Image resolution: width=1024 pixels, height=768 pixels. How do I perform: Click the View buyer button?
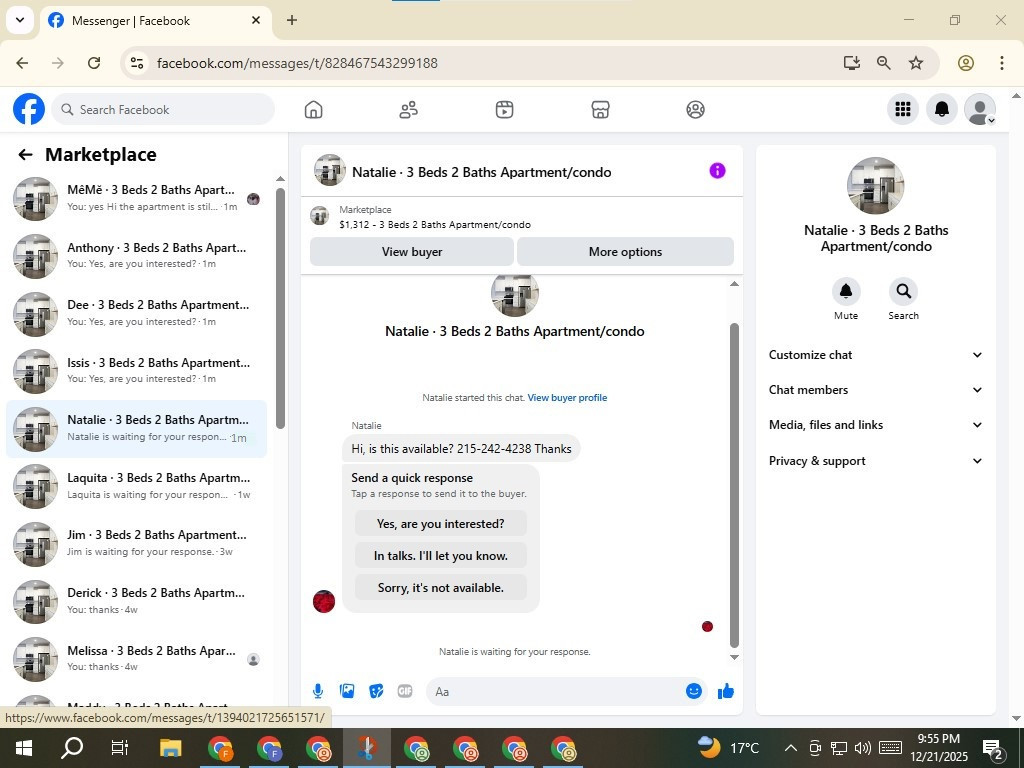click(x=412, y=251)
